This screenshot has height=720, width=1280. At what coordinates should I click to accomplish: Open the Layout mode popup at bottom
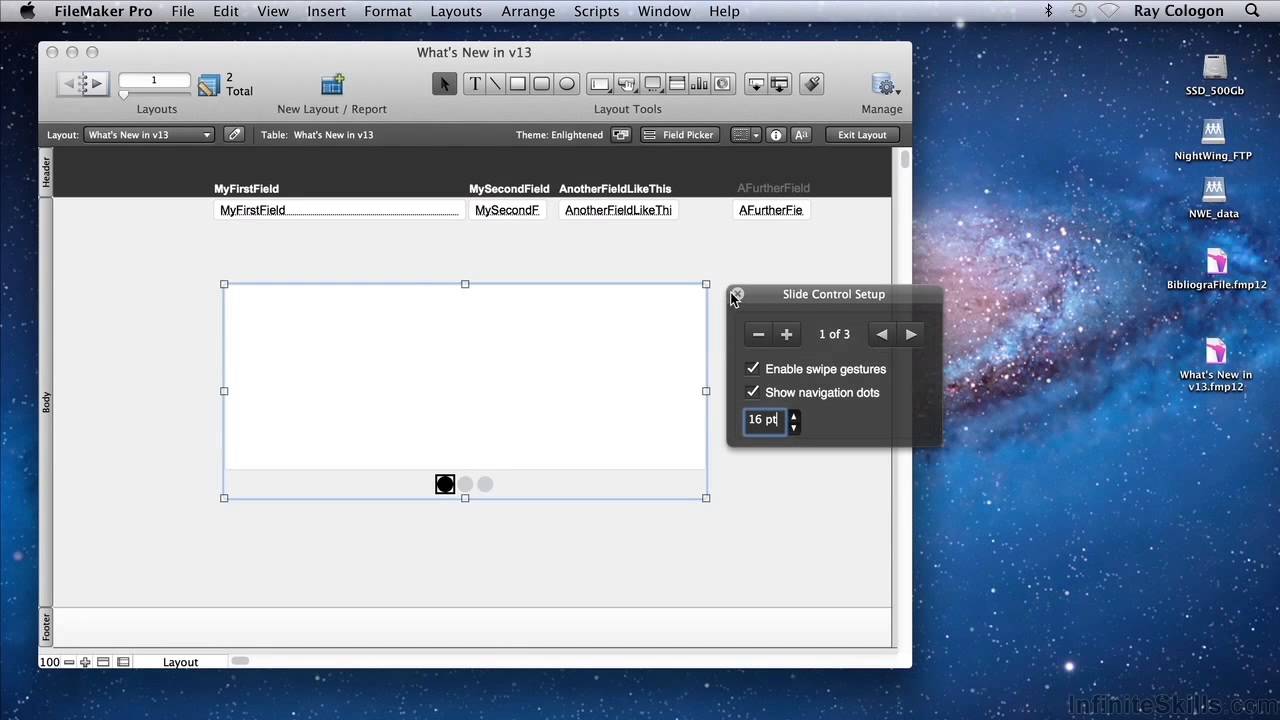click(x=180, y=662)
